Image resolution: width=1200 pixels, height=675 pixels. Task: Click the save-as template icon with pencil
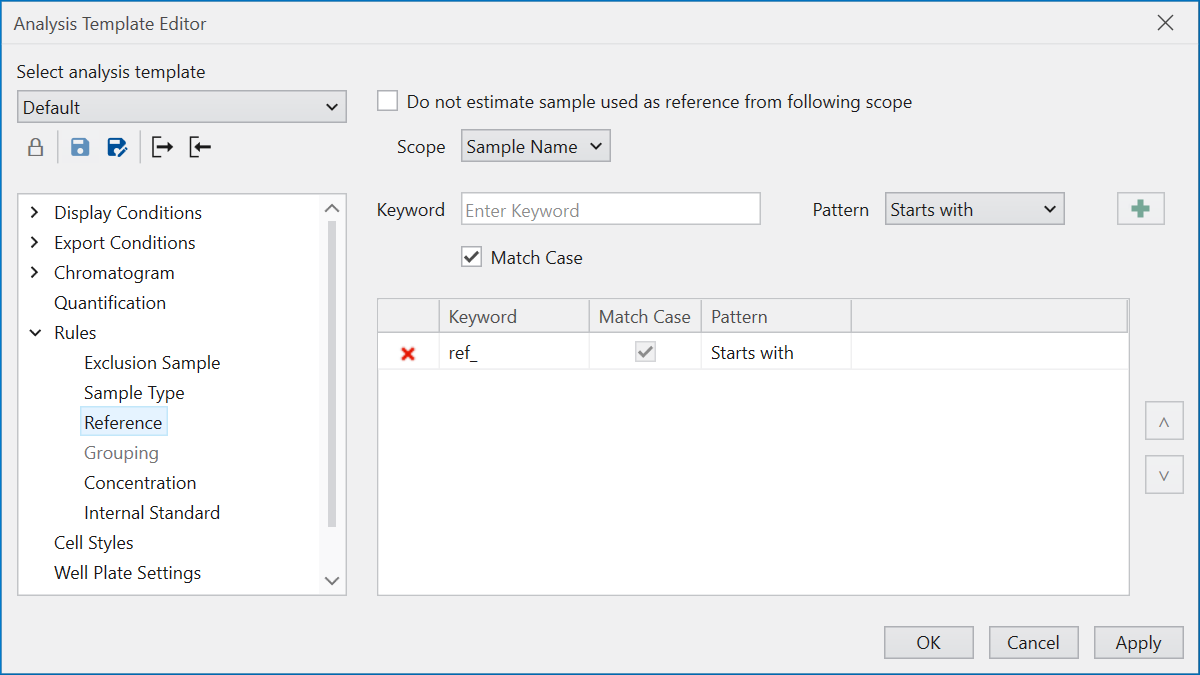117,148
